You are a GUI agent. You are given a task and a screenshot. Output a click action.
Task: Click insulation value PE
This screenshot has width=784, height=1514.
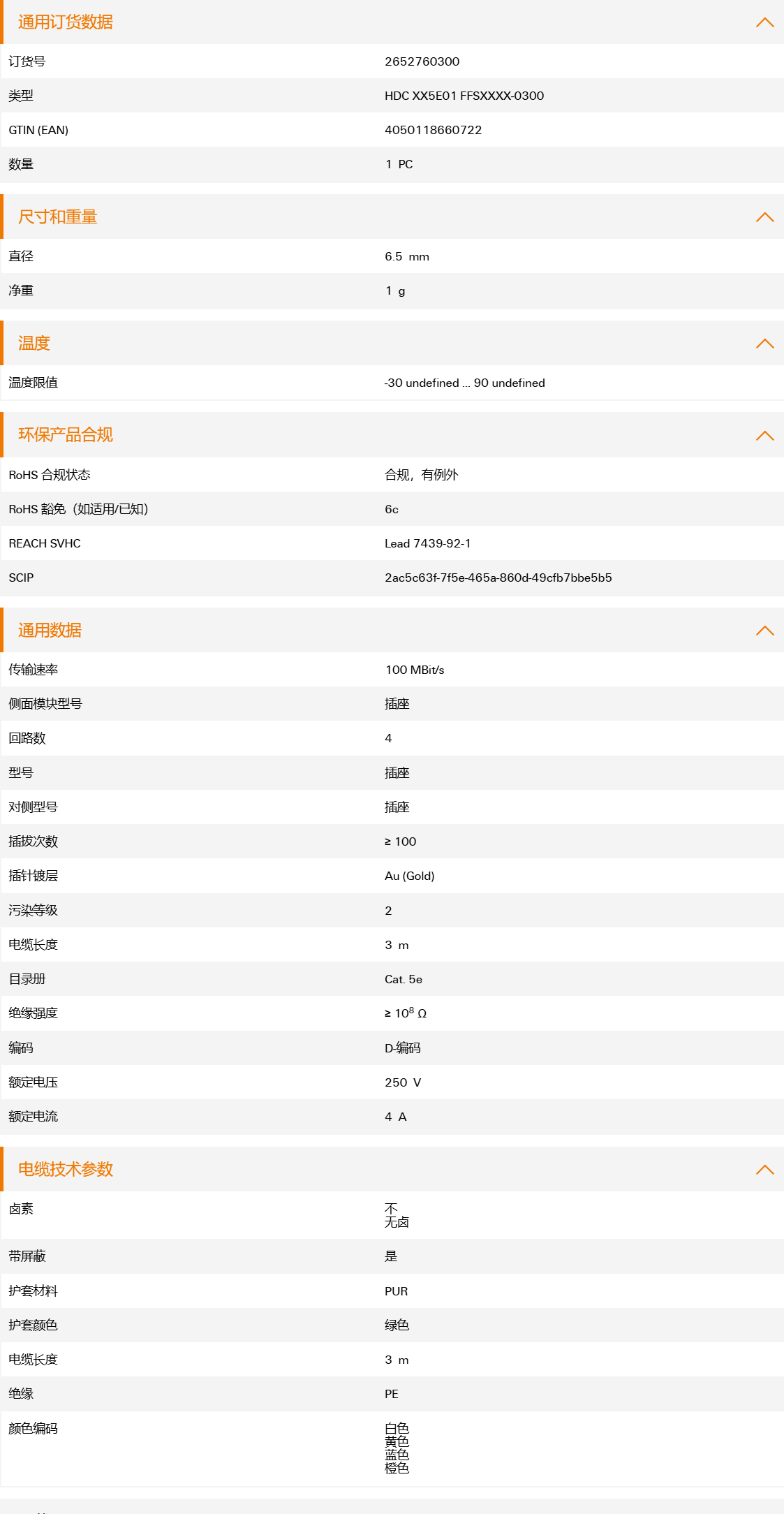pos(392,1394)
